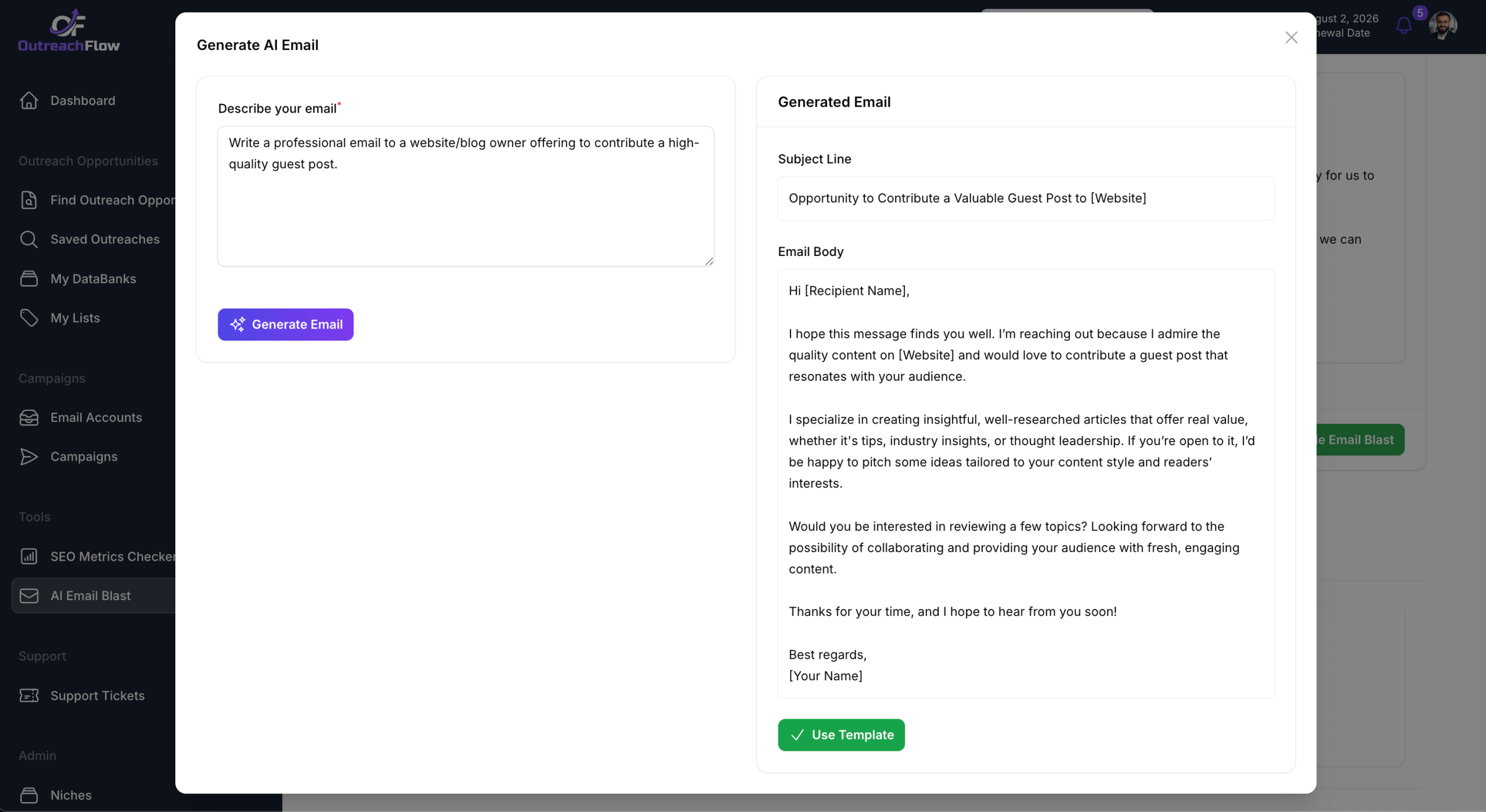Viewport: 1486px width, 812px height.
Task: Open the Niches admin item
Action: 71,795
